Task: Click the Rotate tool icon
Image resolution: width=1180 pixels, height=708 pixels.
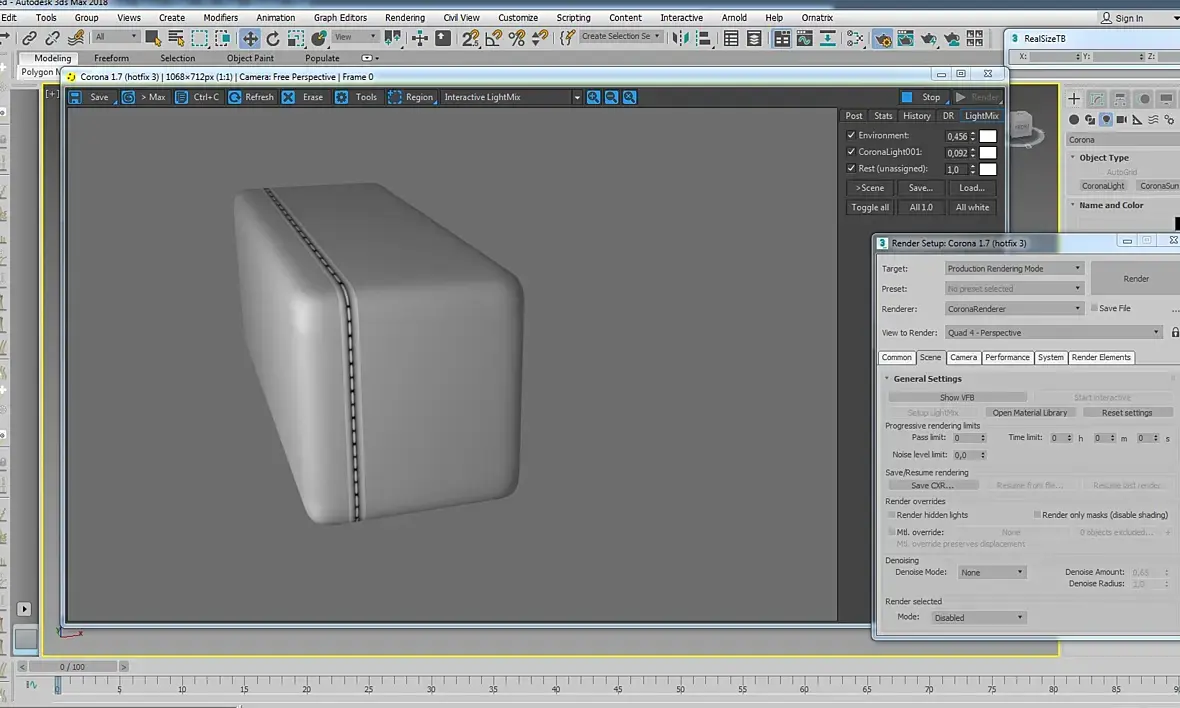Action: coord(273,38)
